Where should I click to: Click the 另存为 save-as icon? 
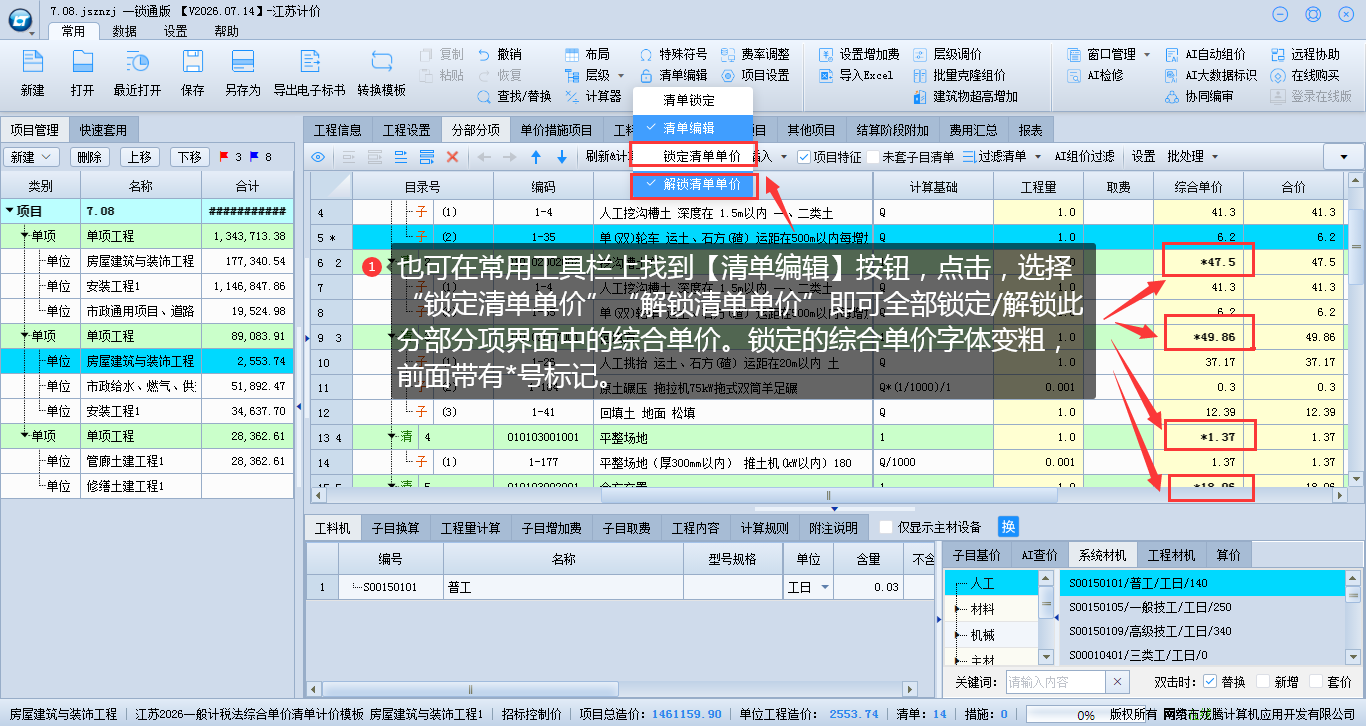[242, 61]
